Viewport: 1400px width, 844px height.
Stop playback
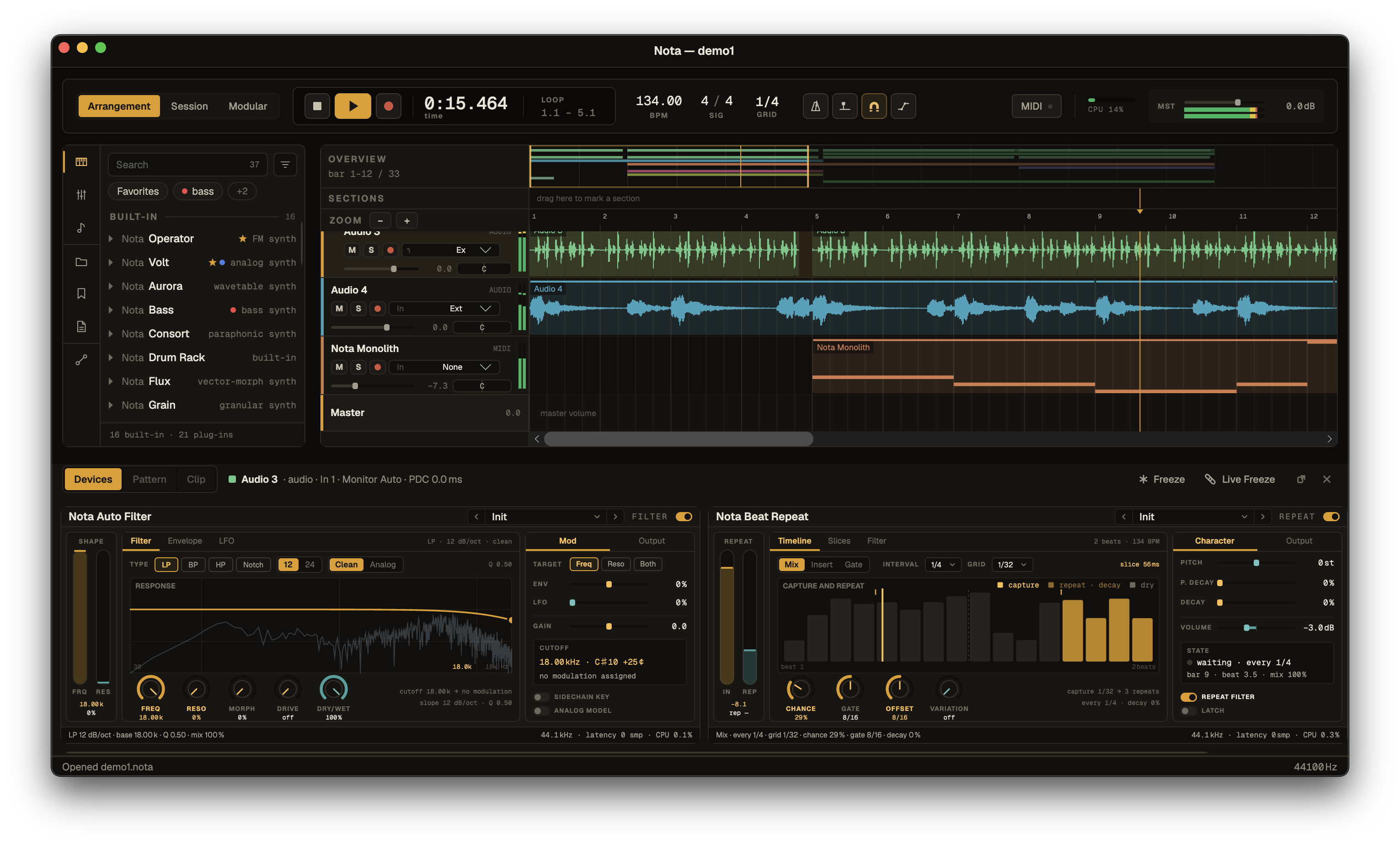pos(318,106)
